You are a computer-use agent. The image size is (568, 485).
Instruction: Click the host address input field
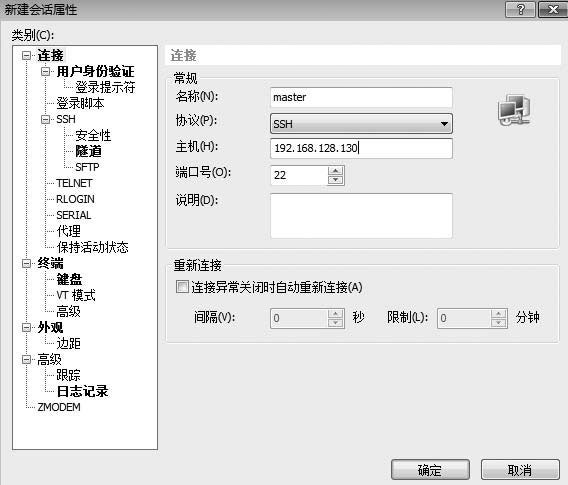(x=361, y=148)
